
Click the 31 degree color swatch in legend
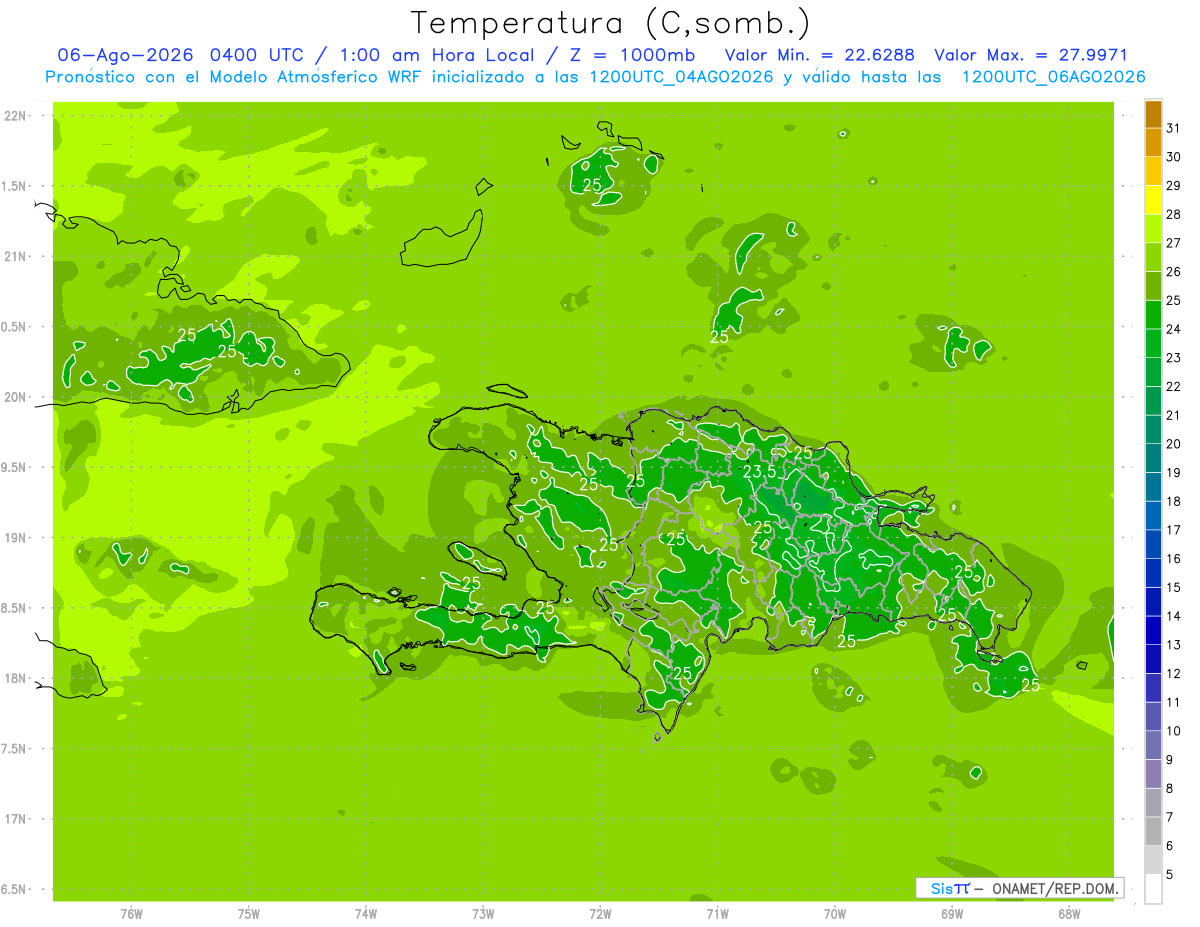[1153, 115]
